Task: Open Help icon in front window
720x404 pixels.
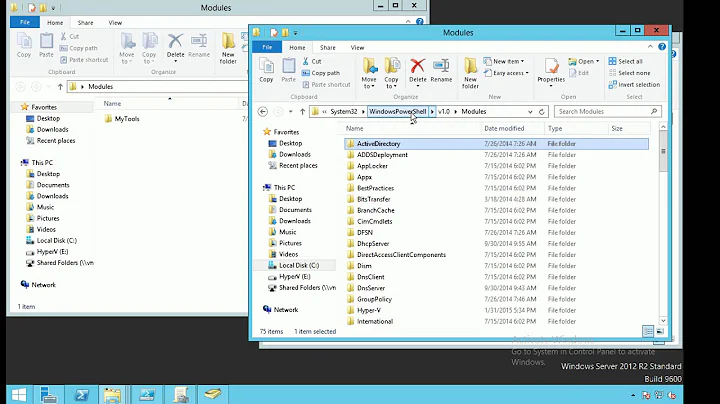Action: coord(662,47)
